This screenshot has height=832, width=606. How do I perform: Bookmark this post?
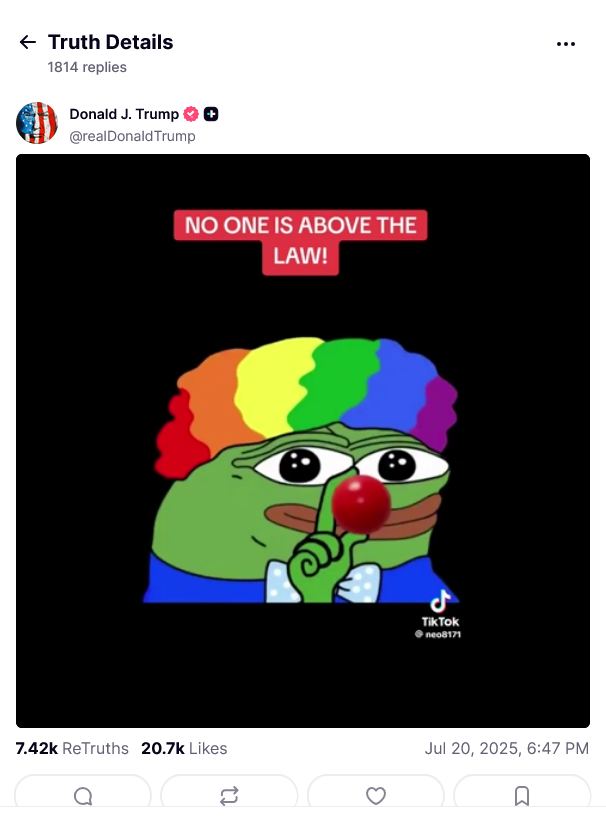[x=522, y=795]
